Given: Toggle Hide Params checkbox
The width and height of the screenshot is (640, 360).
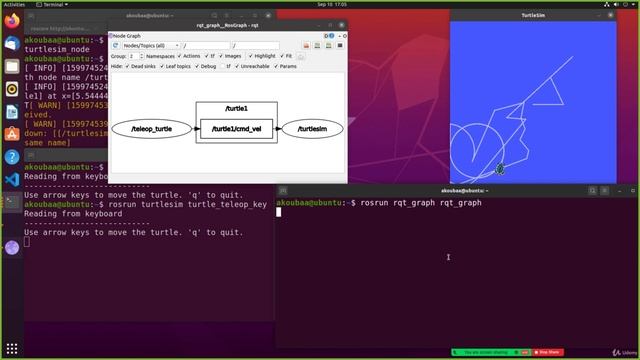Looking at the screenshot, I should (x=285, y=66).
